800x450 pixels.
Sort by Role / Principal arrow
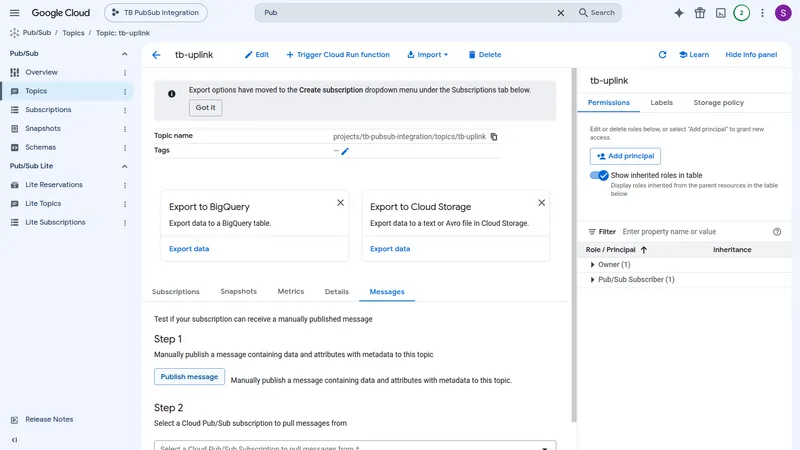click(x=644, y=250)
